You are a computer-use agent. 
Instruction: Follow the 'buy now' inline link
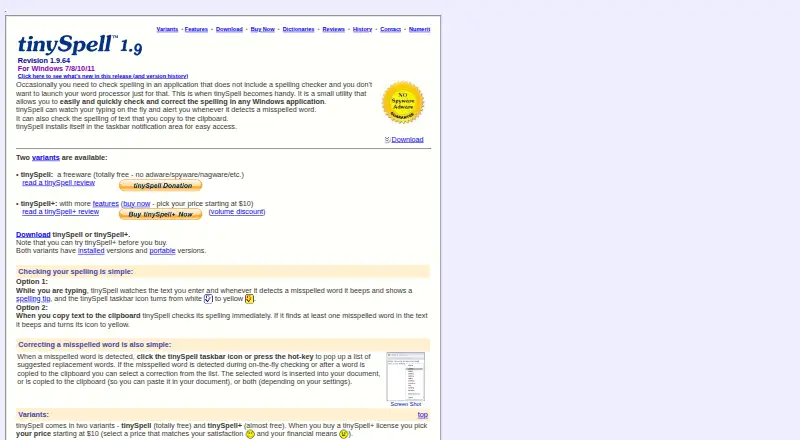(137, 203)
